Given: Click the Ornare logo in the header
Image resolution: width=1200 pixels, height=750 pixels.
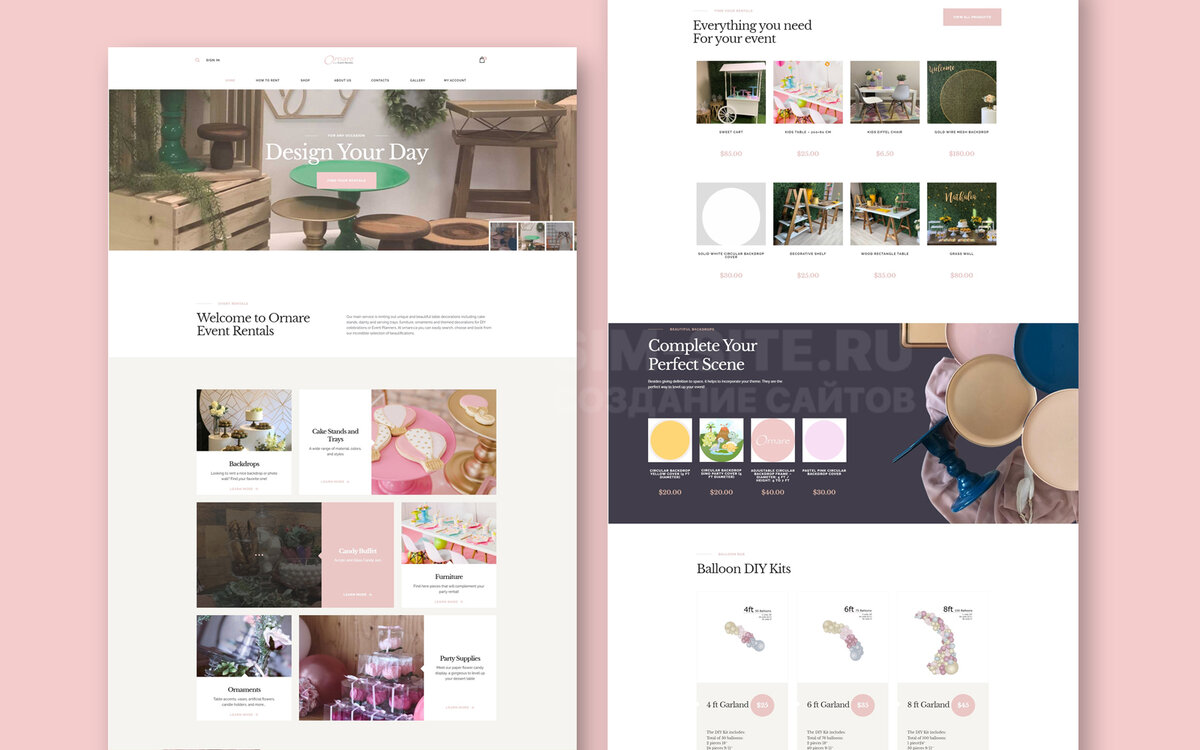Looking at the screenshot, I should pos(340,60).
